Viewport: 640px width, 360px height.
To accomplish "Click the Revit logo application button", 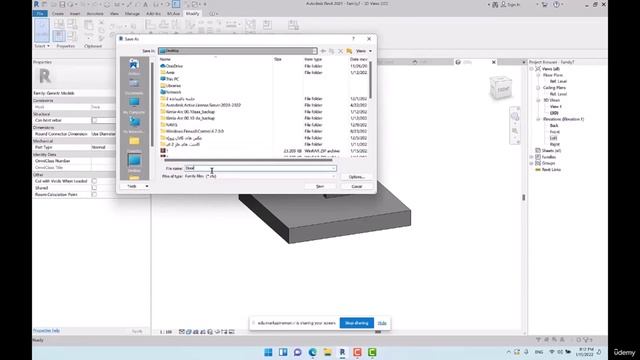I will tap(36, 4).
